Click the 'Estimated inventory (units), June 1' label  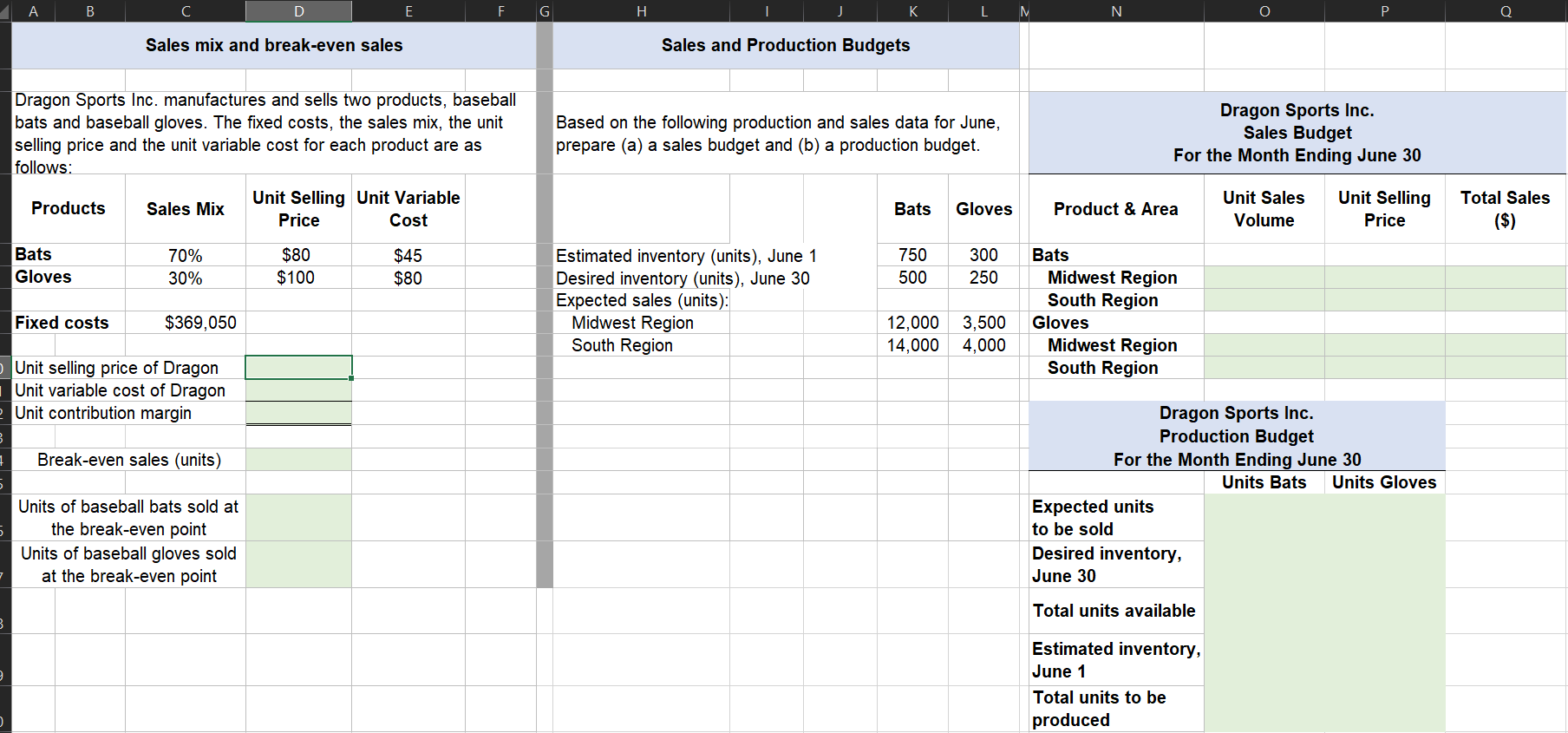[686, 256]
